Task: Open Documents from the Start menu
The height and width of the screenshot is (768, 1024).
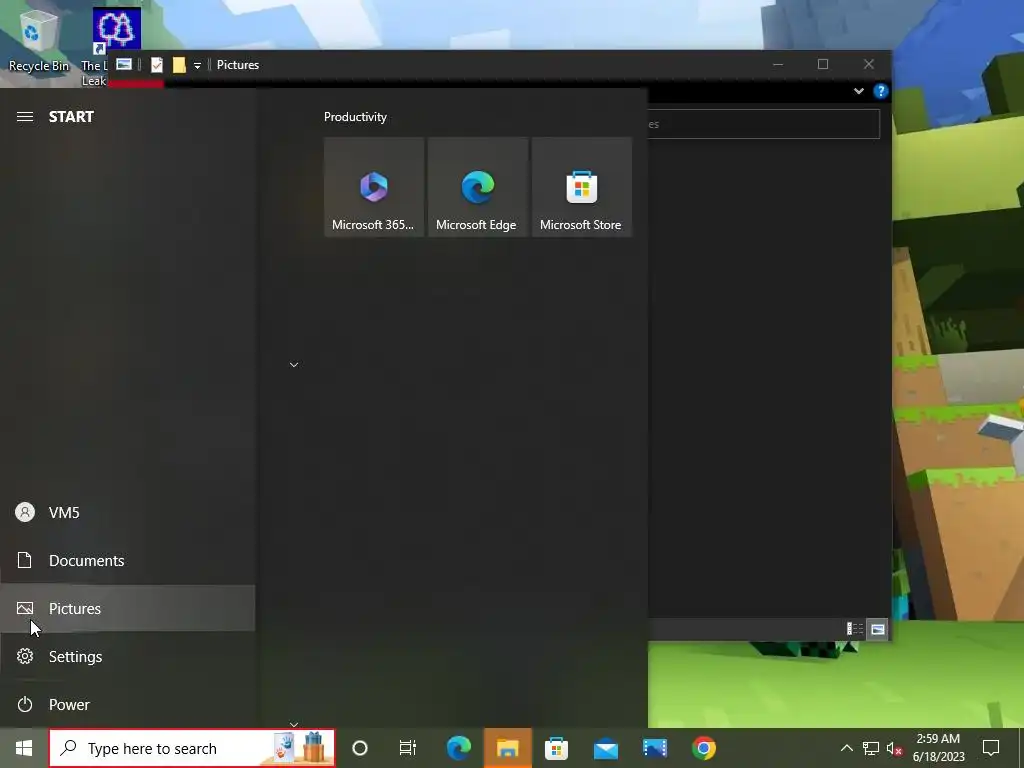Action: [127, 560]
